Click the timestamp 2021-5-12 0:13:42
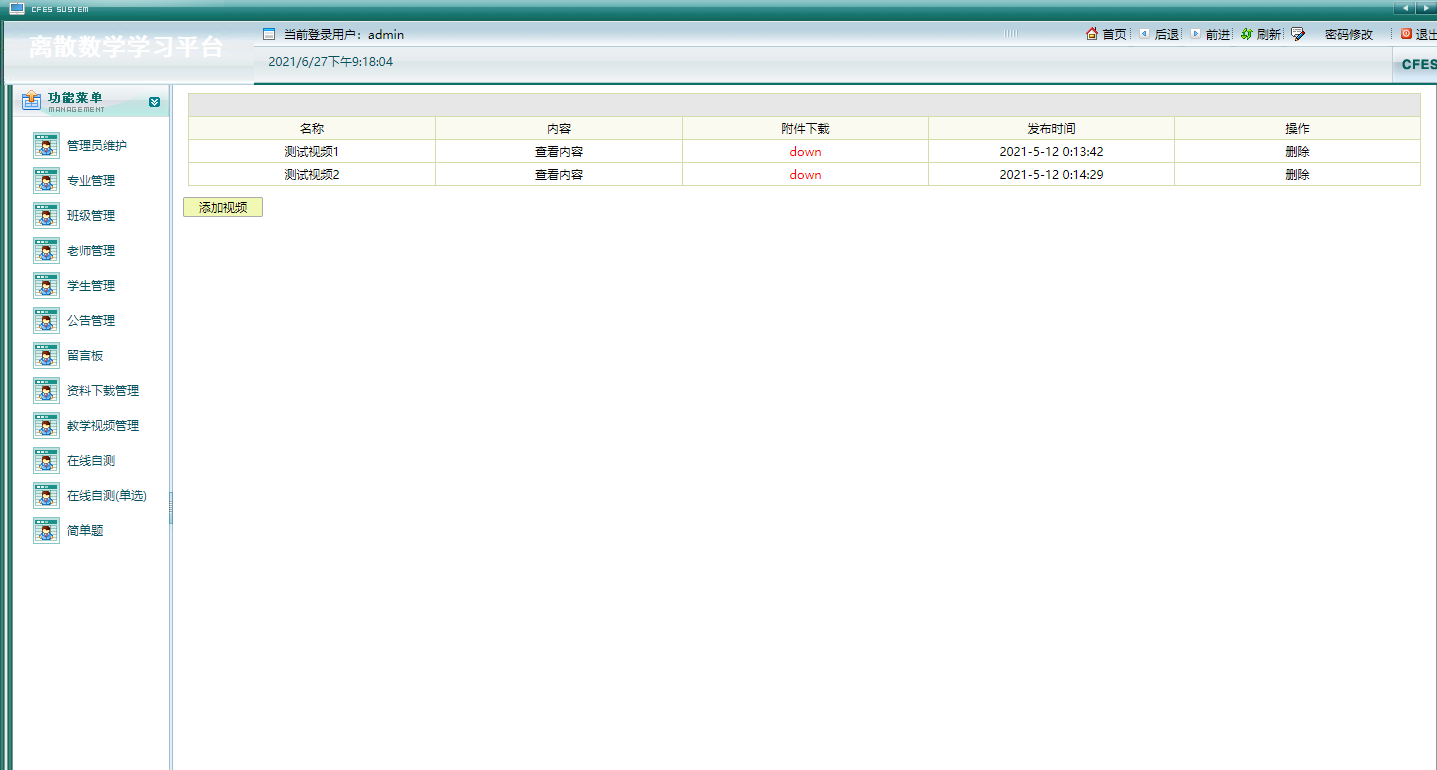The width and height of the screenshot is (1437, 770). pyautogui.click(x=1051, y=152)
